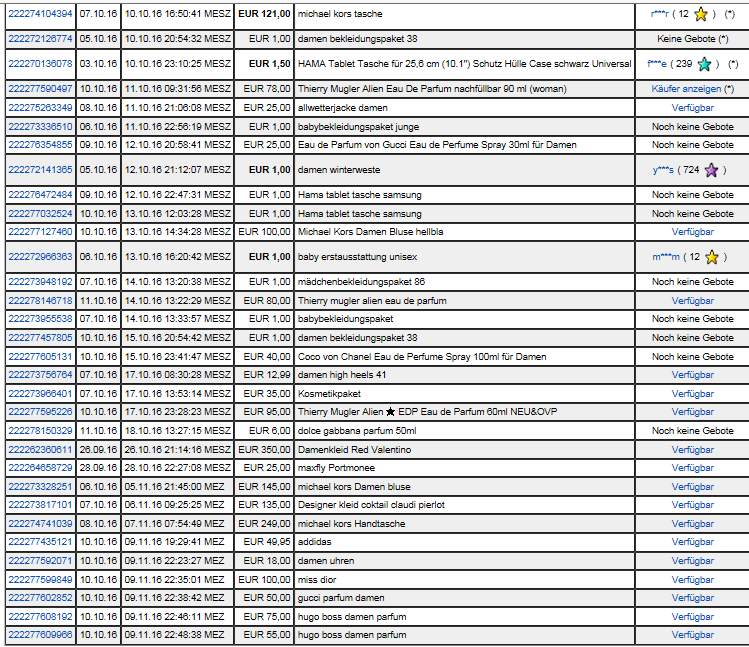Open item number 222273328251
749x647 pixels.
point(40,486)
